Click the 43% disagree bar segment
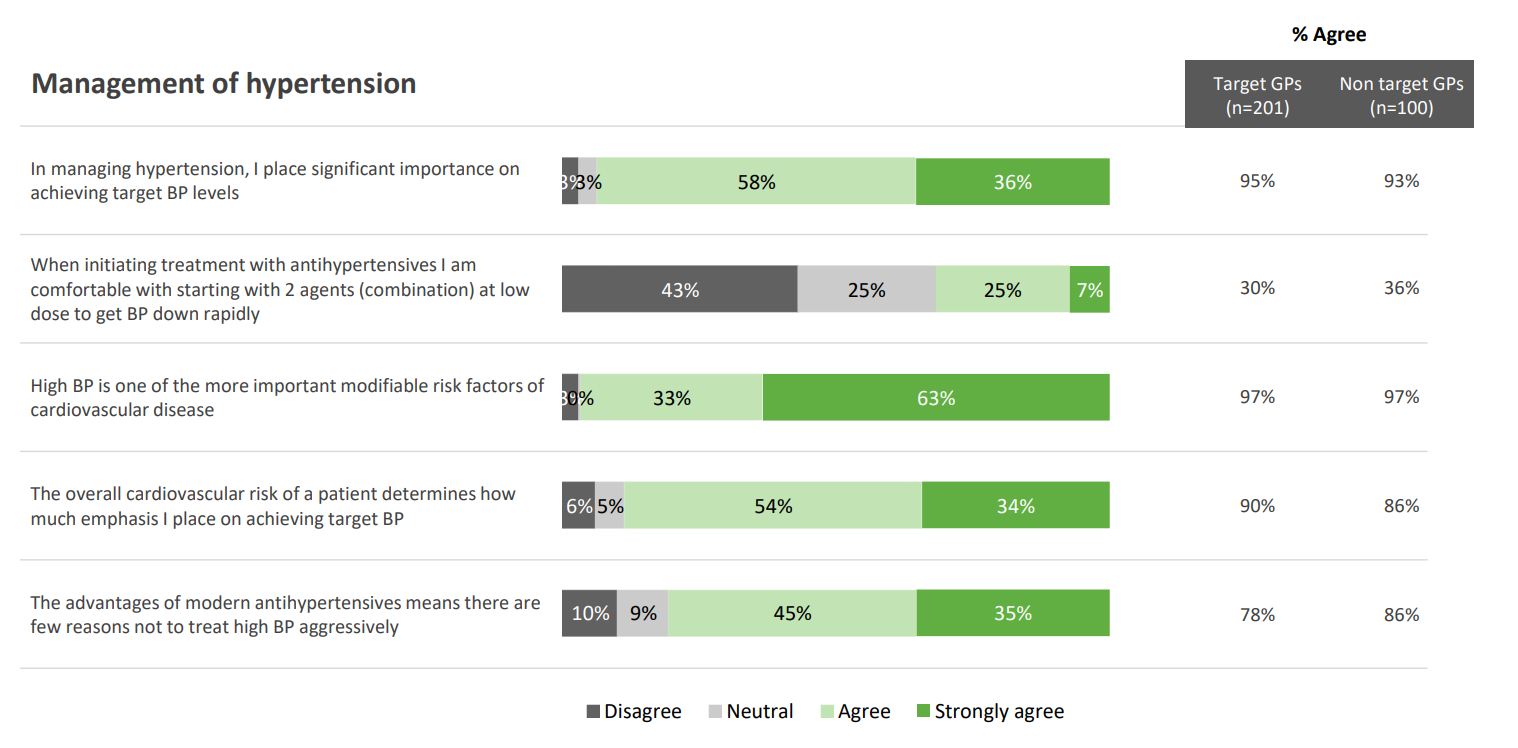This screenshot has height=748, width=1518. (680, 290)
